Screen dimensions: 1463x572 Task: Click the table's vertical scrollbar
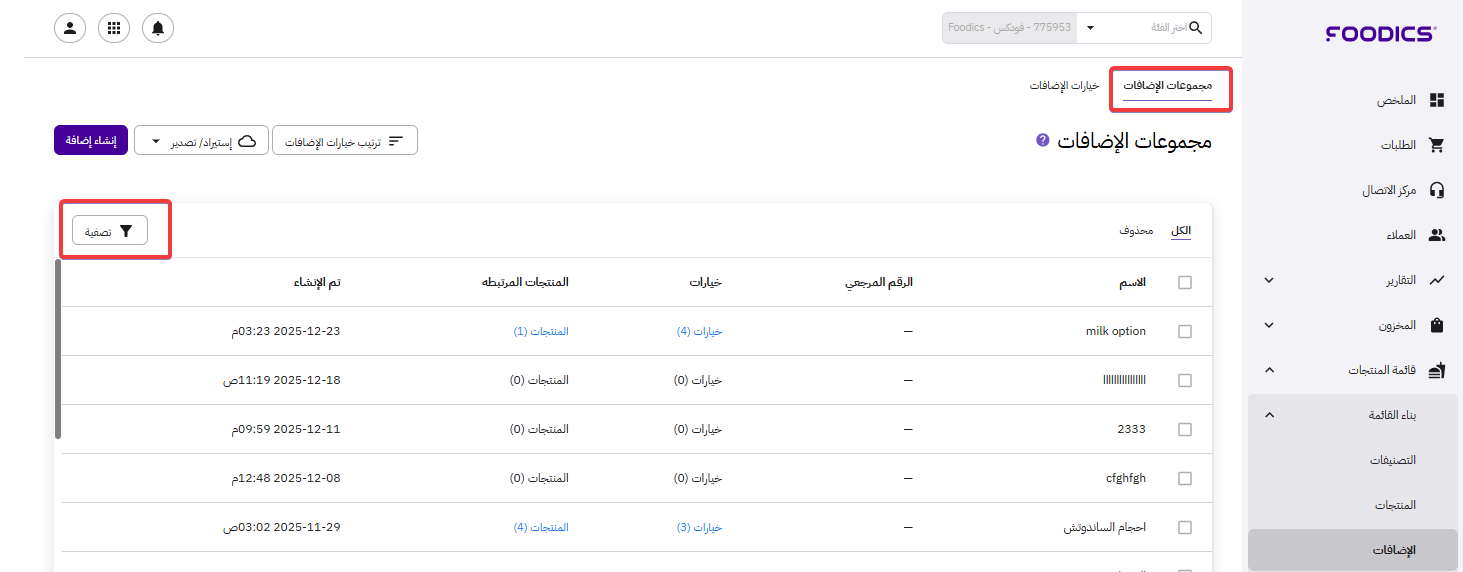58,350
